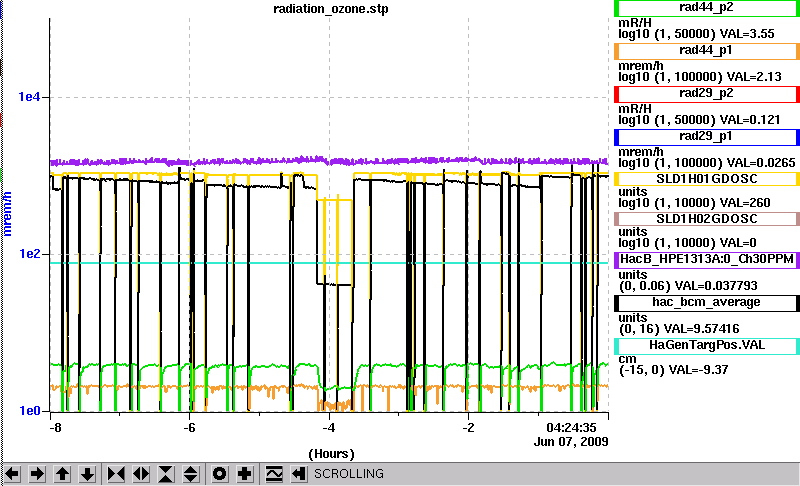Select the HaGenTargPos.VAL cyan legend entry

707,346
